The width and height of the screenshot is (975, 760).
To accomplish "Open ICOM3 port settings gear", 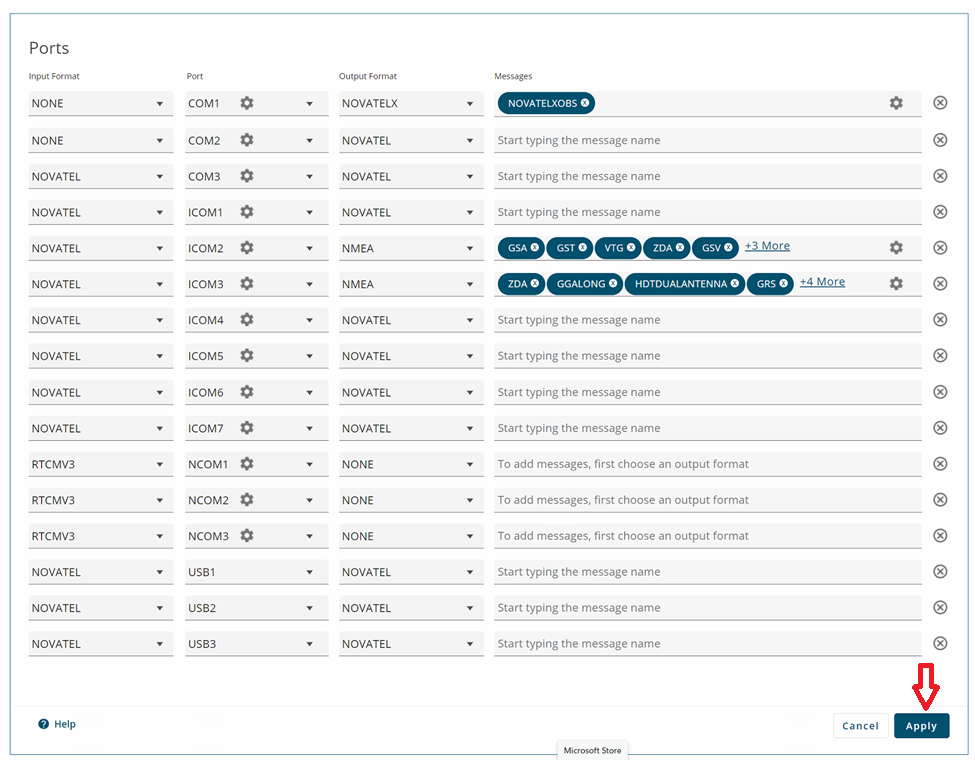I will coord(247,284).
